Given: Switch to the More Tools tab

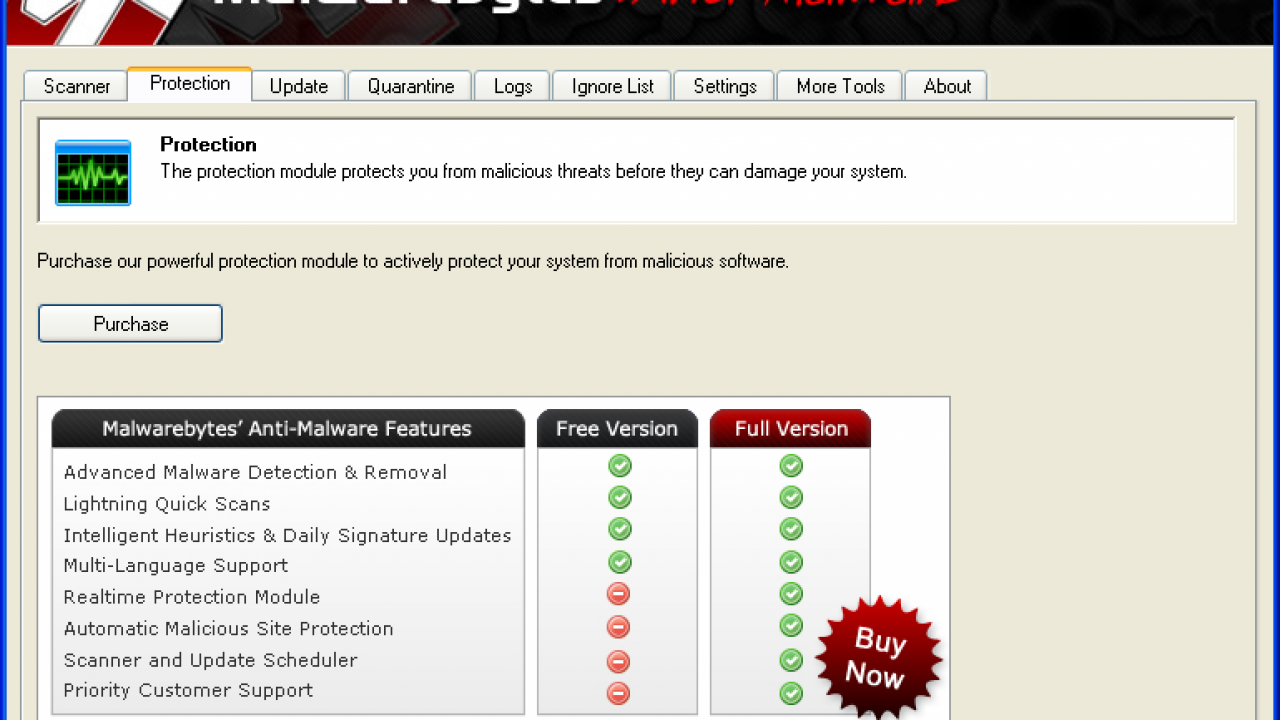Looking at the screenshot, I should pyautogui.click(x=839, y=86).
